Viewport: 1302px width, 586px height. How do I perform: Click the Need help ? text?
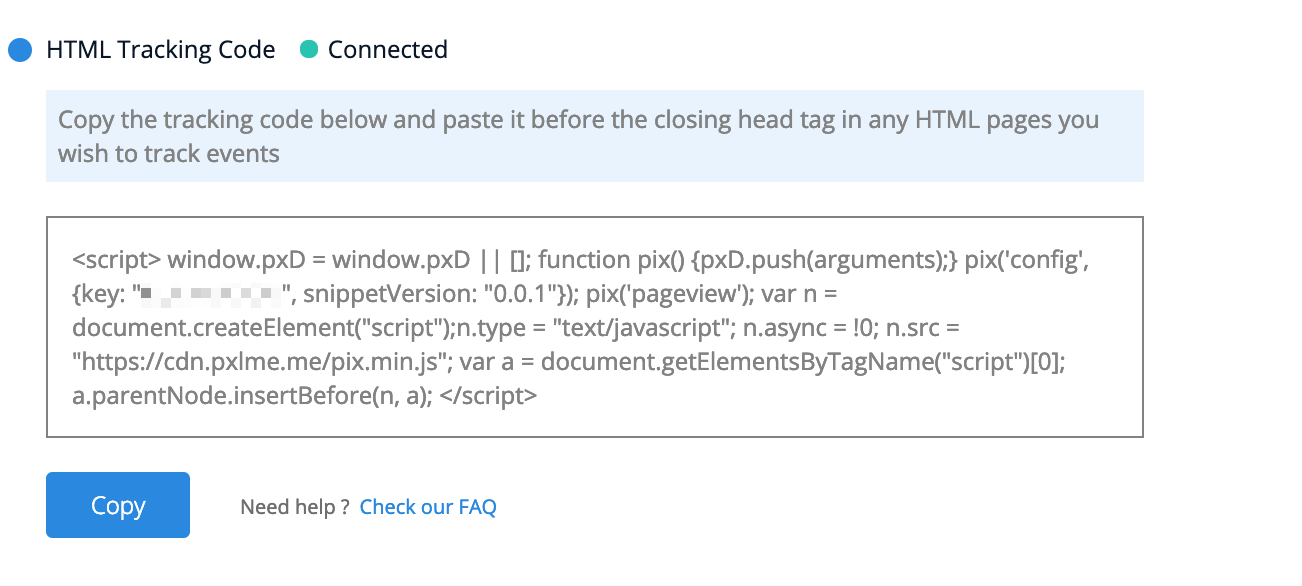click(294, 507)
